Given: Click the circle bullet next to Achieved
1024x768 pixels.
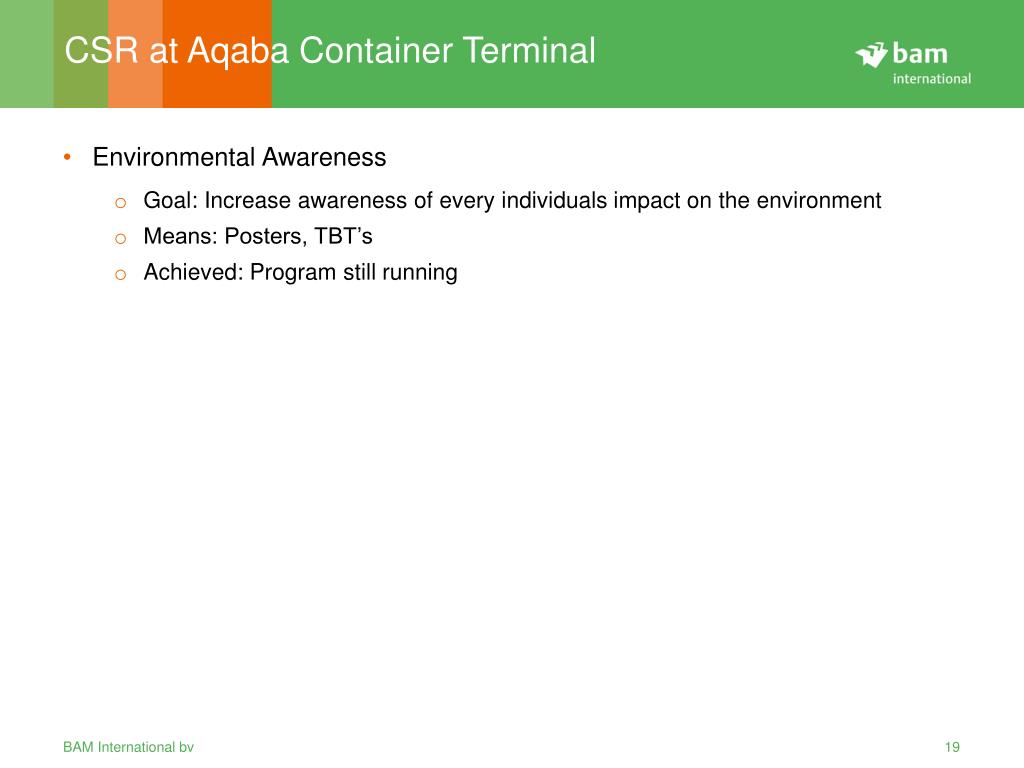Looking at the screenshot, I should click(119, 274).
